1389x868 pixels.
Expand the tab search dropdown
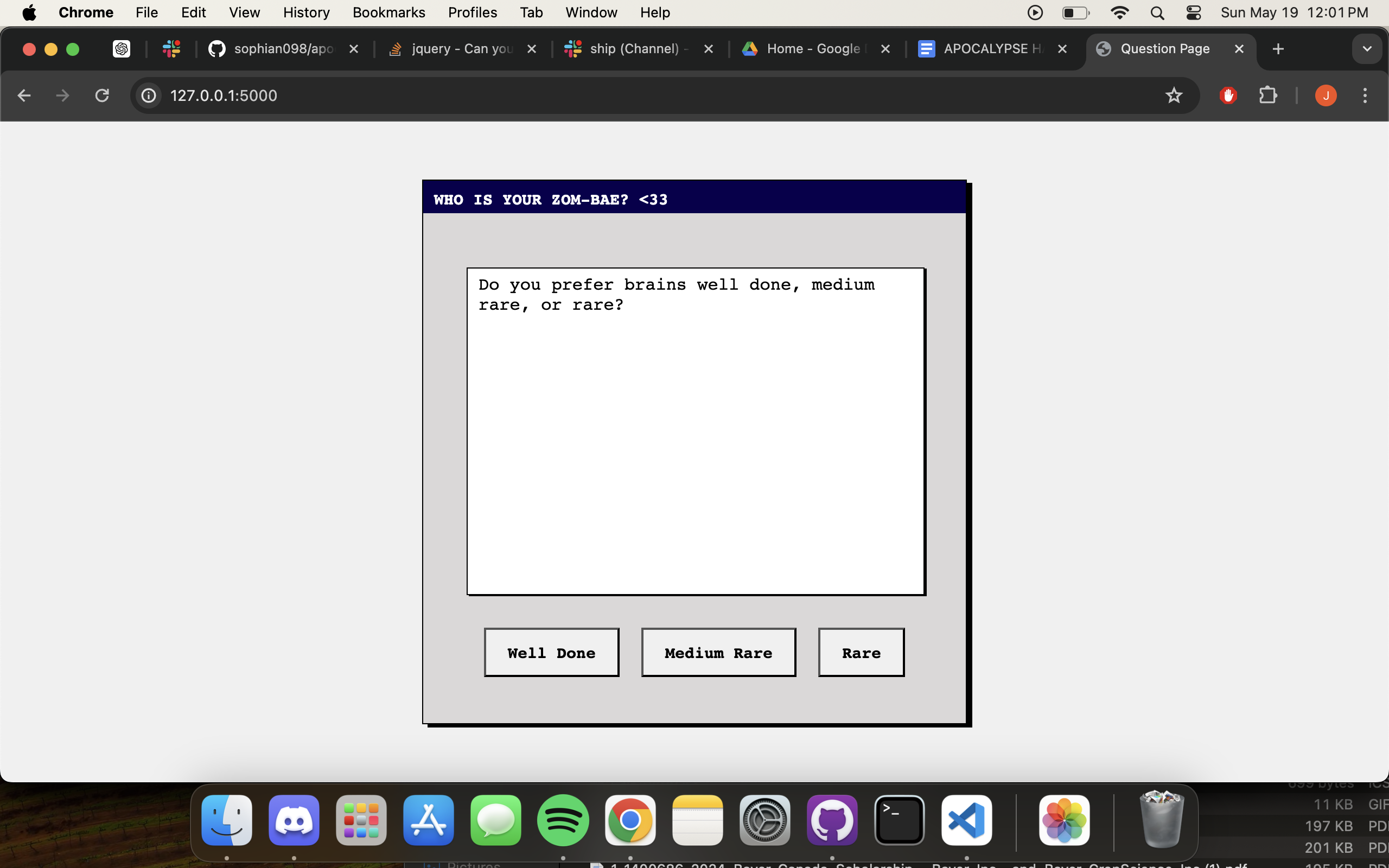pyautogui.click(x=1367, y=49)
